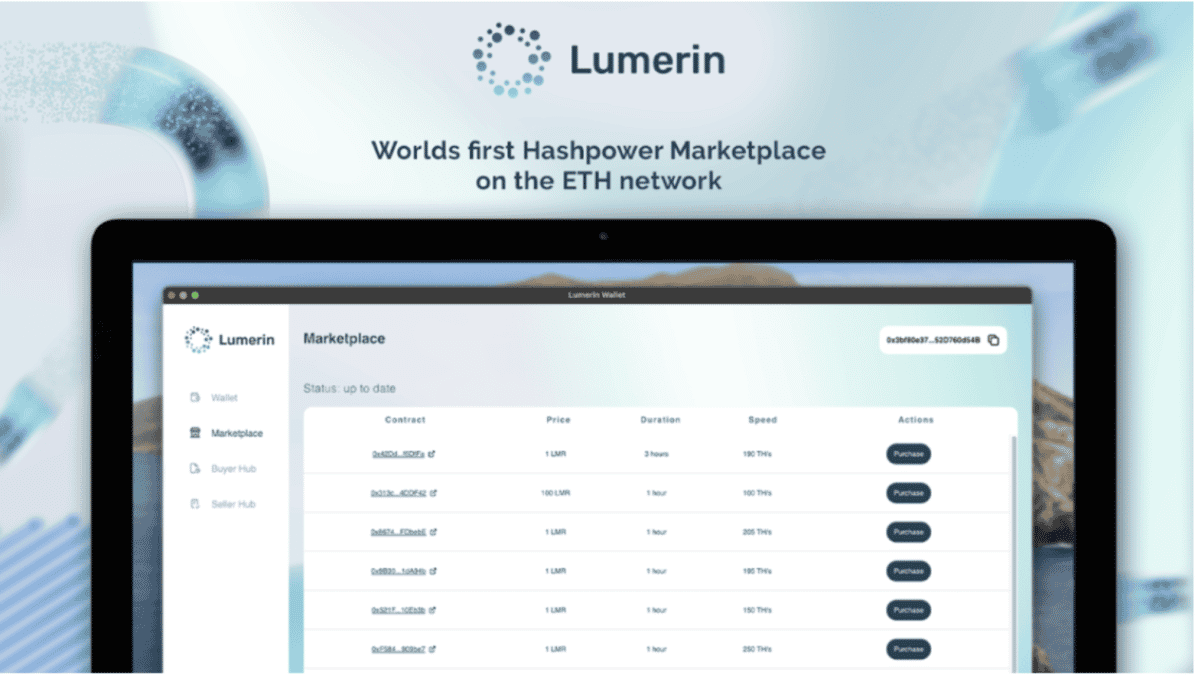Open external link beside contract 0x42Dd
Viewport: 1195px width, 675px height.
click(x=432, y=454)
